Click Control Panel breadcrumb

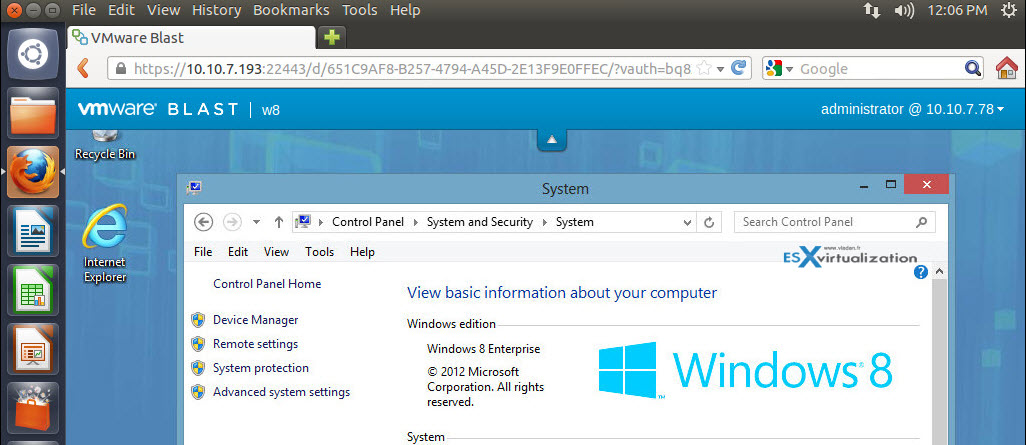coord(368,222)
